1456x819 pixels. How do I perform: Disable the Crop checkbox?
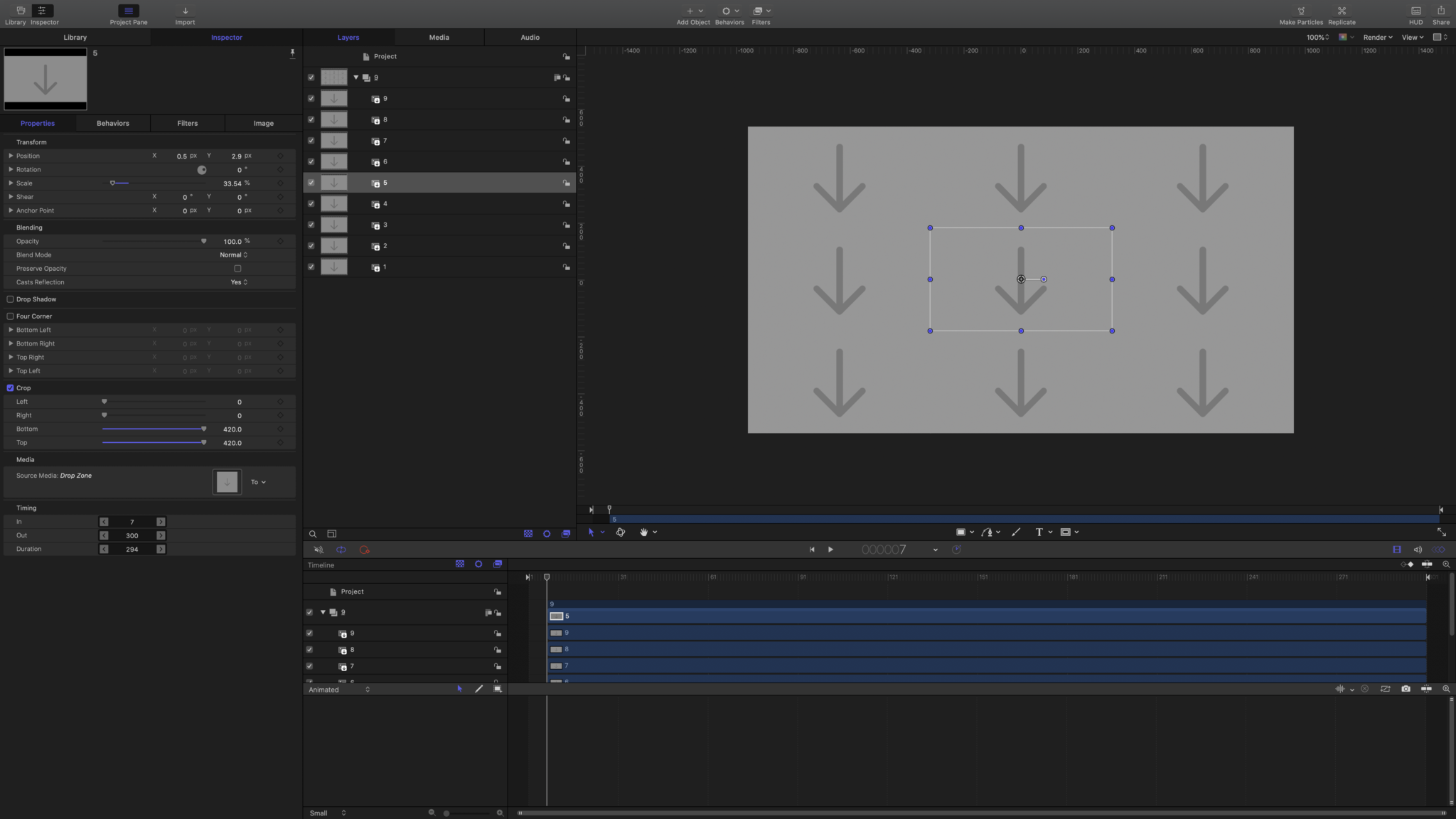coord(10,387)
